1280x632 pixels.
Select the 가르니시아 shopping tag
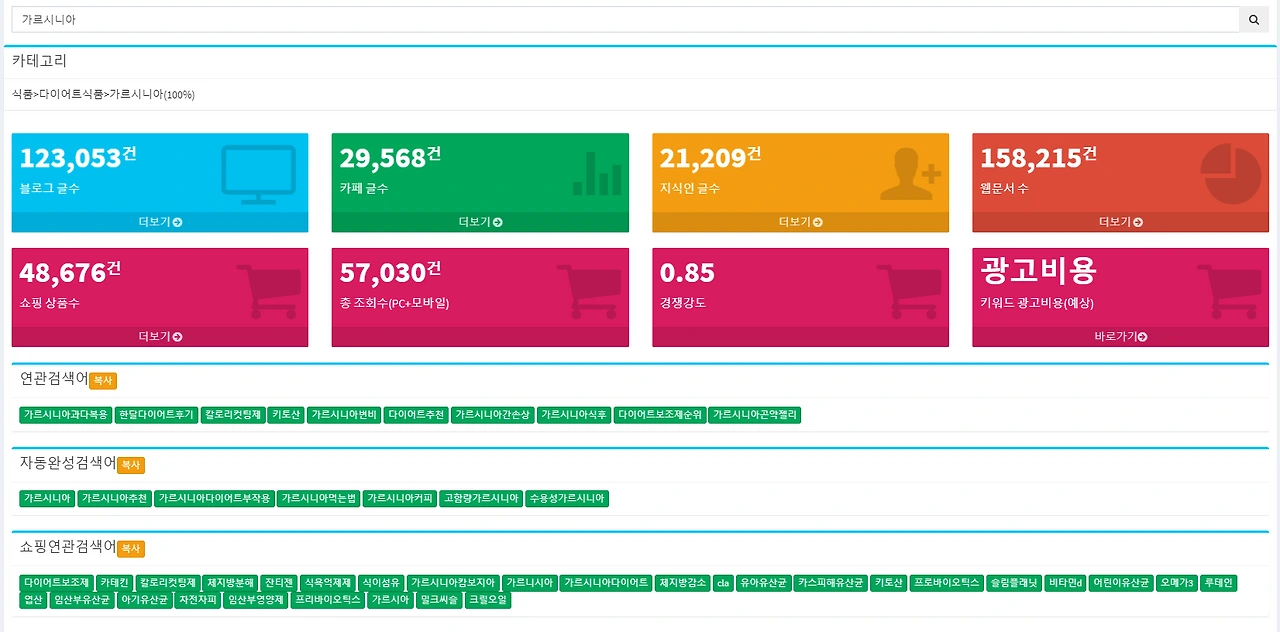pyautogui.click(x=529, y=582)
